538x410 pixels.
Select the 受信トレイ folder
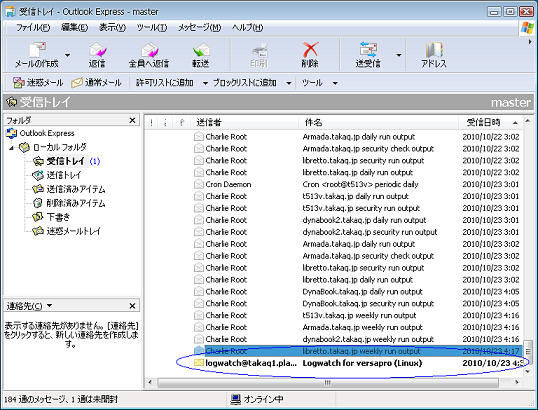tap(65, 161)
